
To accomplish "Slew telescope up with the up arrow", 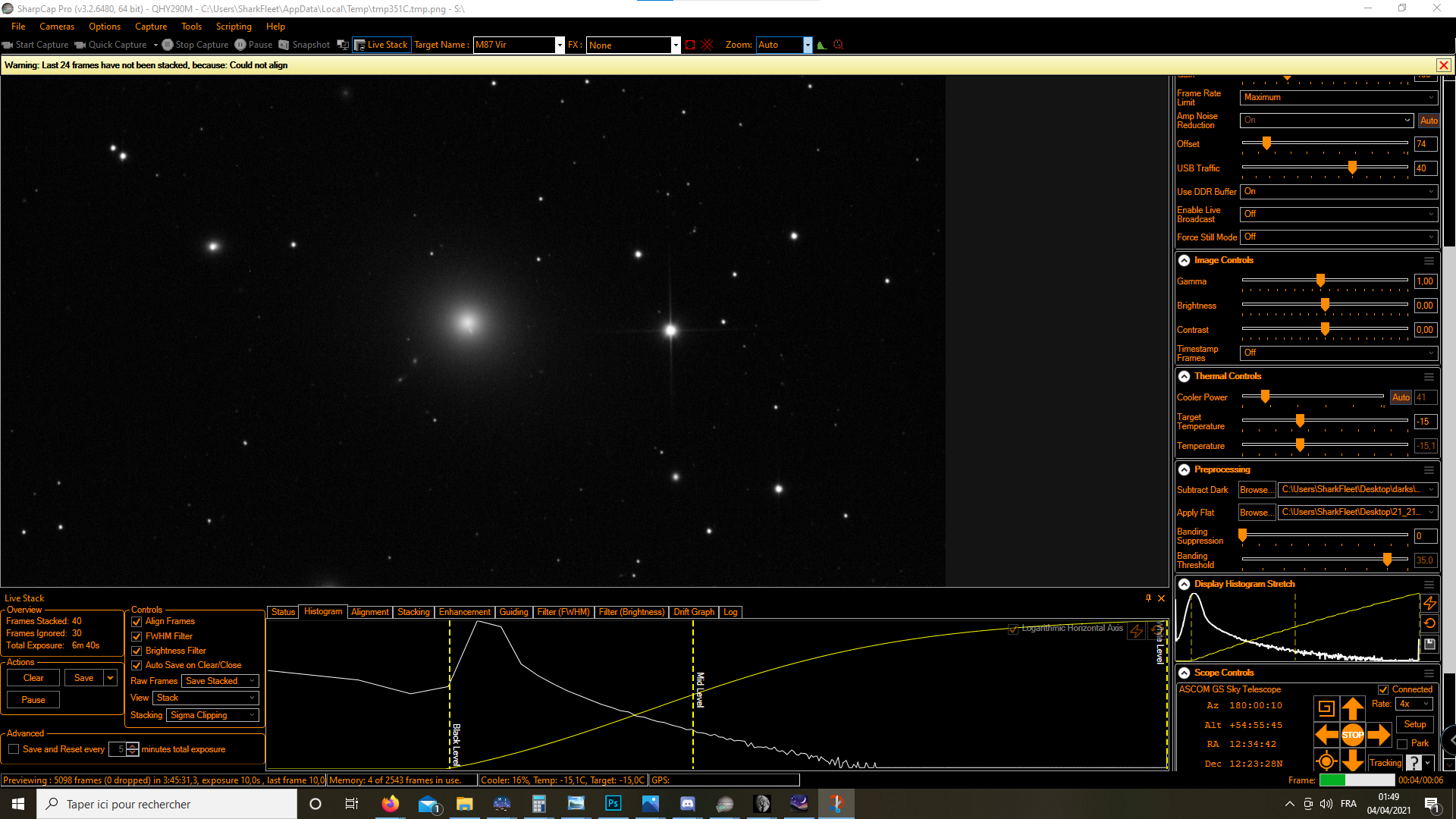I will point(1352,709).
